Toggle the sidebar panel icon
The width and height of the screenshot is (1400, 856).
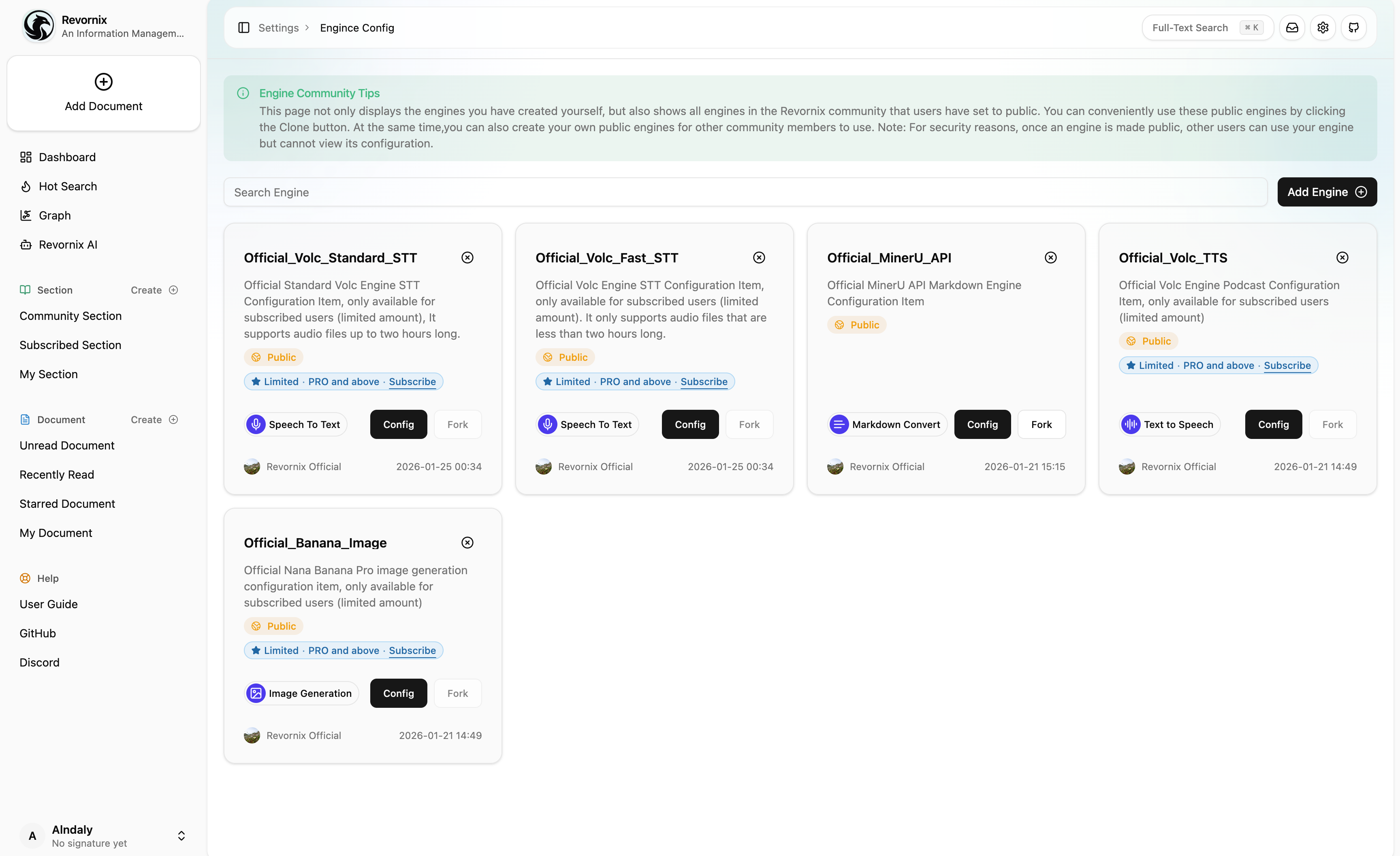pyautogui.click(x=244, y=28)
